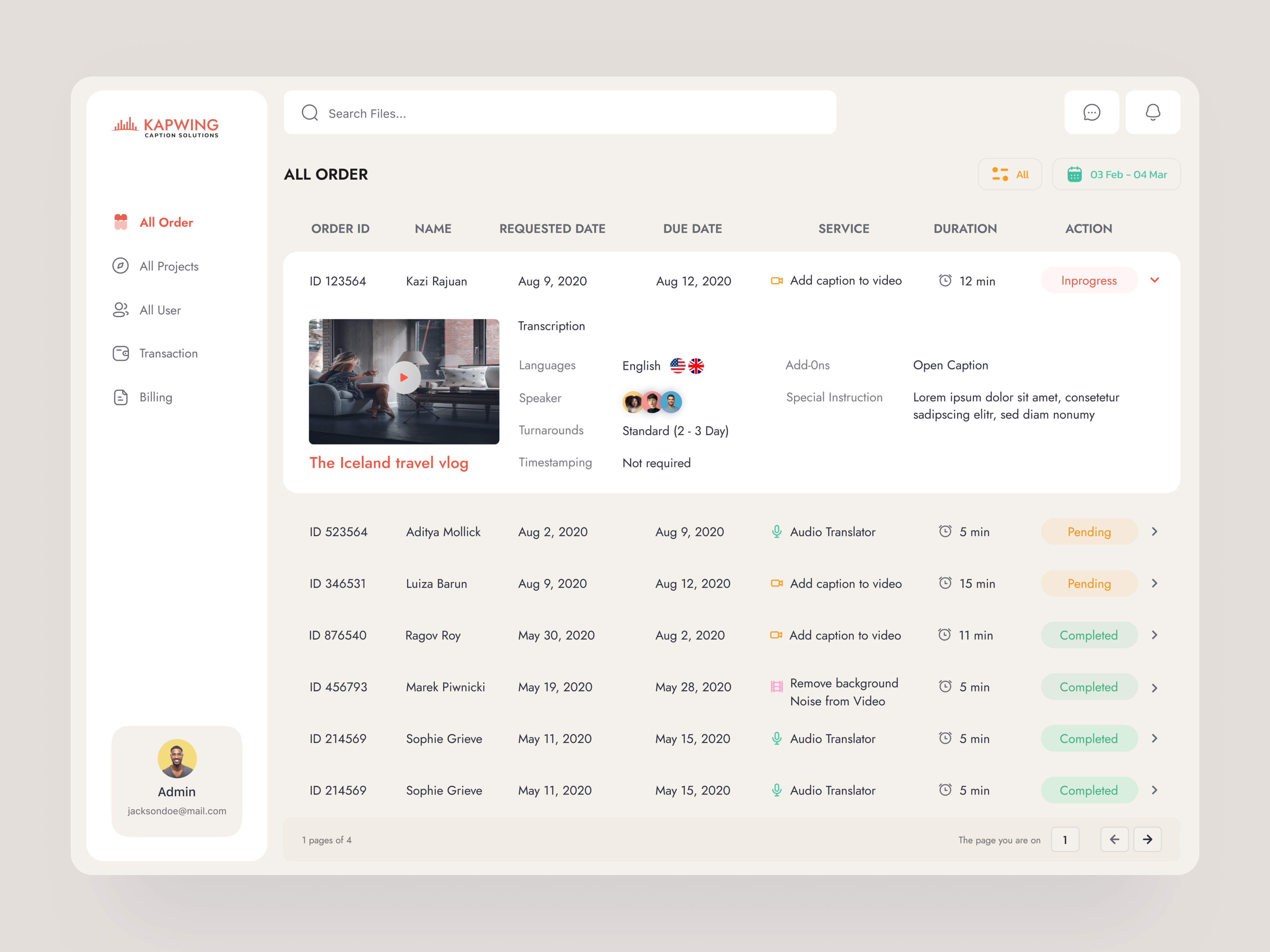This screenshot has width=1270, height=952.
Task: Expand the ID 346531 order details
Action: click(x=1155, y=584)
